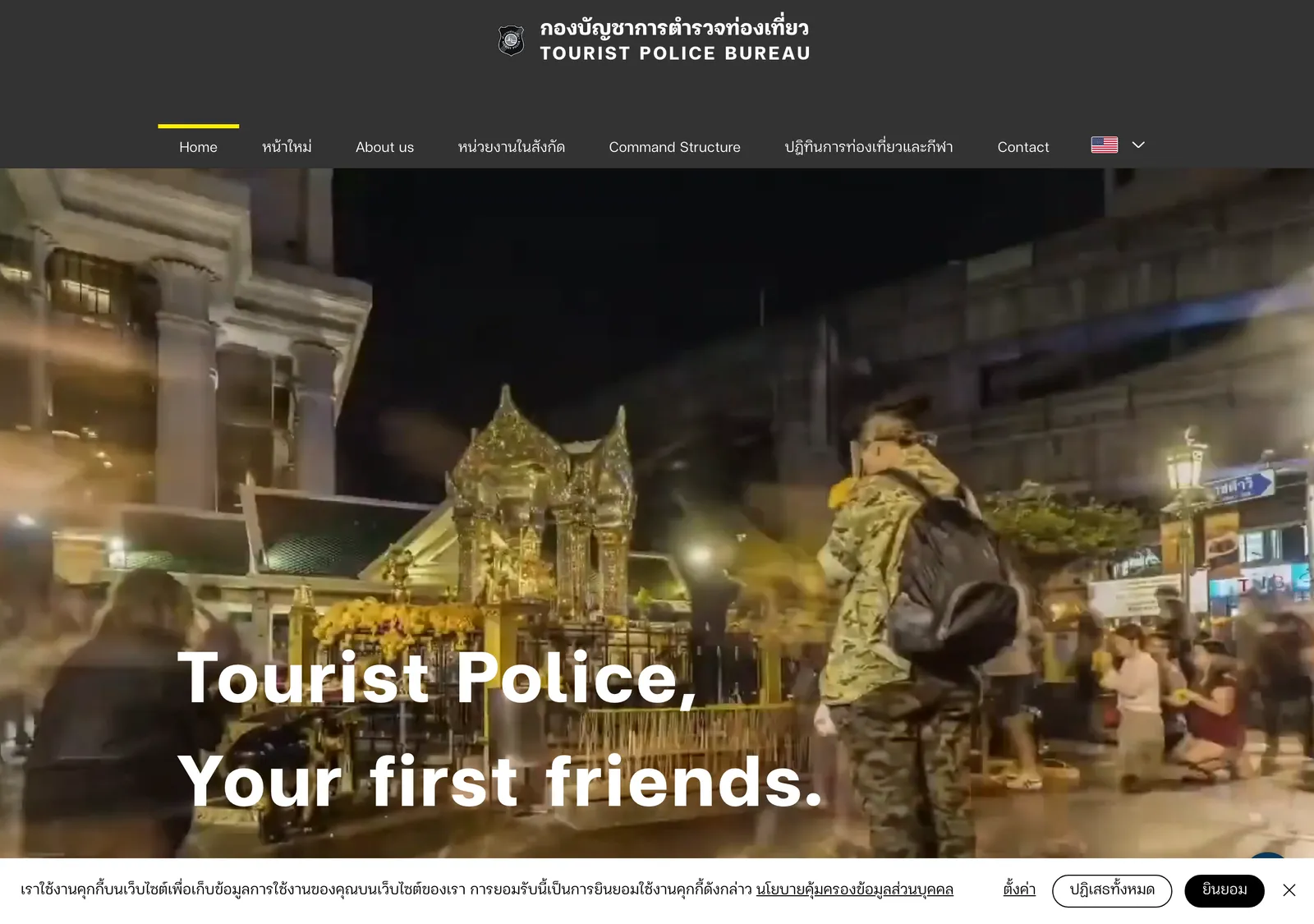Image resolution: width=1314 pixels, height=924 pixels.
Task: Open the Command Structure page
Action: 674,147
